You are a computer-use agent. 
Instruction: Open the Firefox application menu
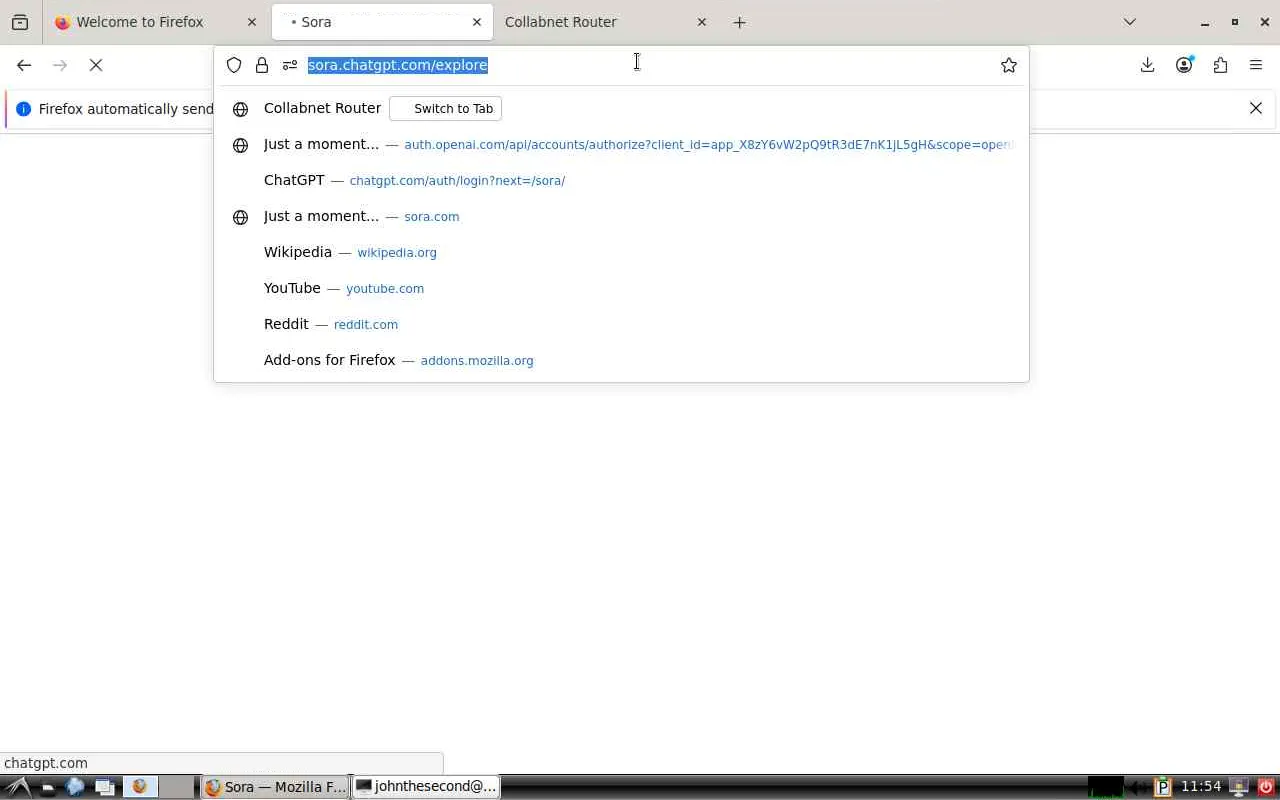click(x=1256, y=65)
